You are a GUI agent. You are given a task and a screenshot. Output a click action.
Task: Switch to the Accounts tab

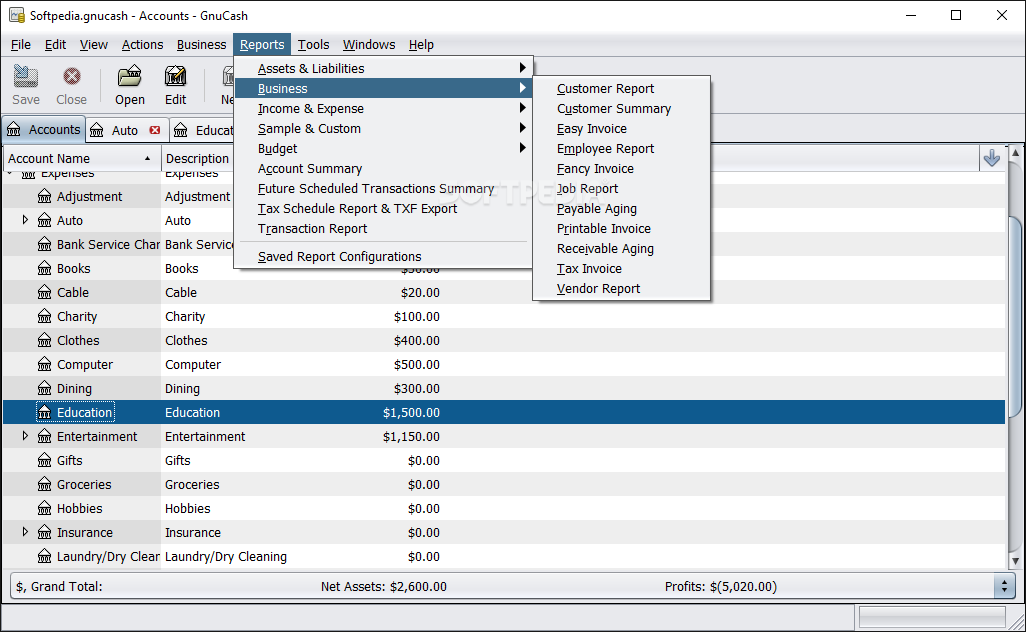[43, 130]
